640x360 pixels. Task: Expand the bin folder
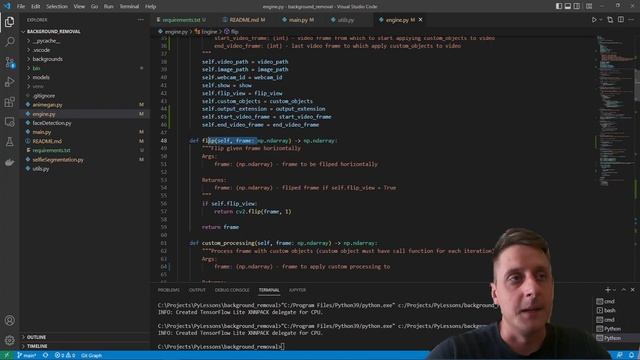click(36, 68)
